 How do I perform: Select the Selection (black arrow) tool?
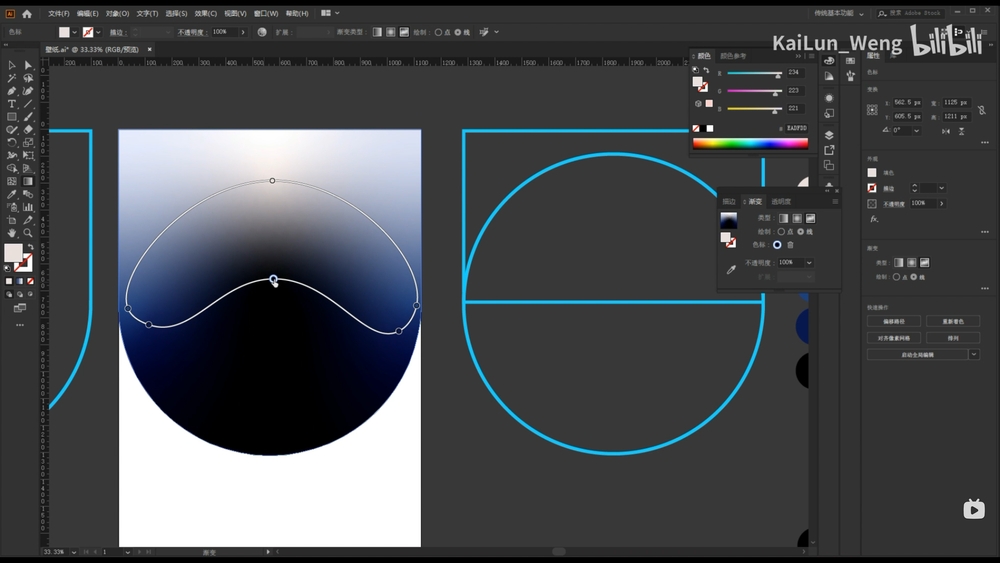11,65
